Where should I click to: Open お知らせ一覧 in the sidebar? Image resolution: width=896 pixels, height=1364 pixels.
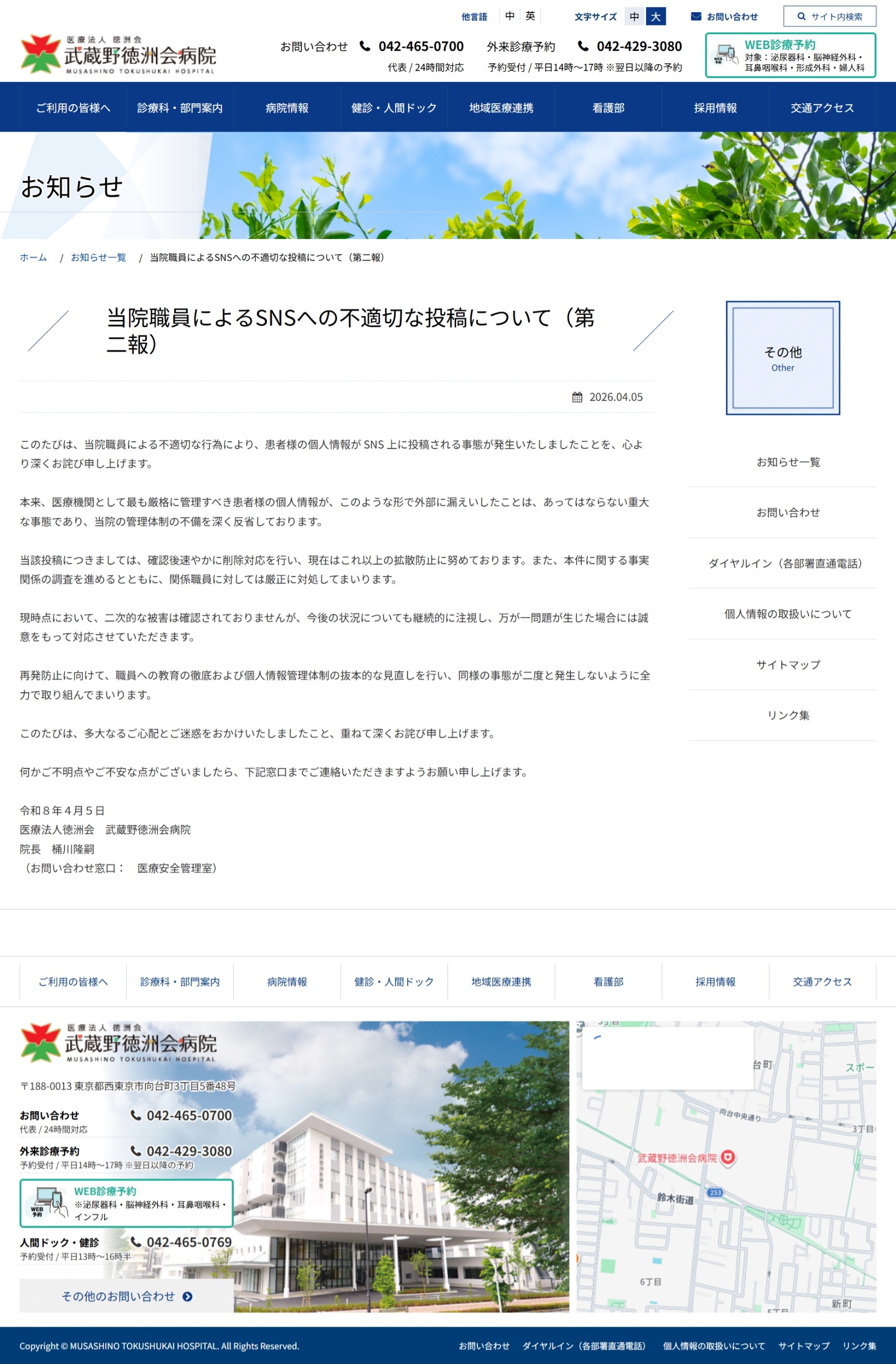pos(788,462)
